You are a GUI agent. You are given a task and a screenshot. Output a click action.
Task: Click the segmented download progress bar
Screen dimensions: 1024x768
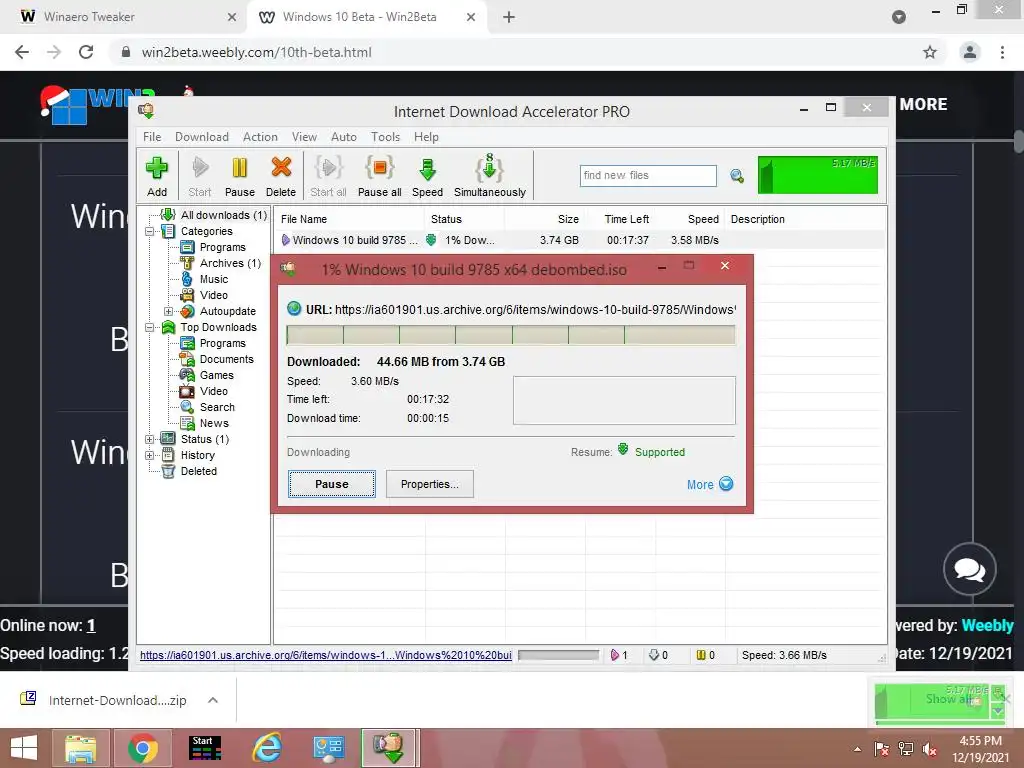click(x=511, y=335)
